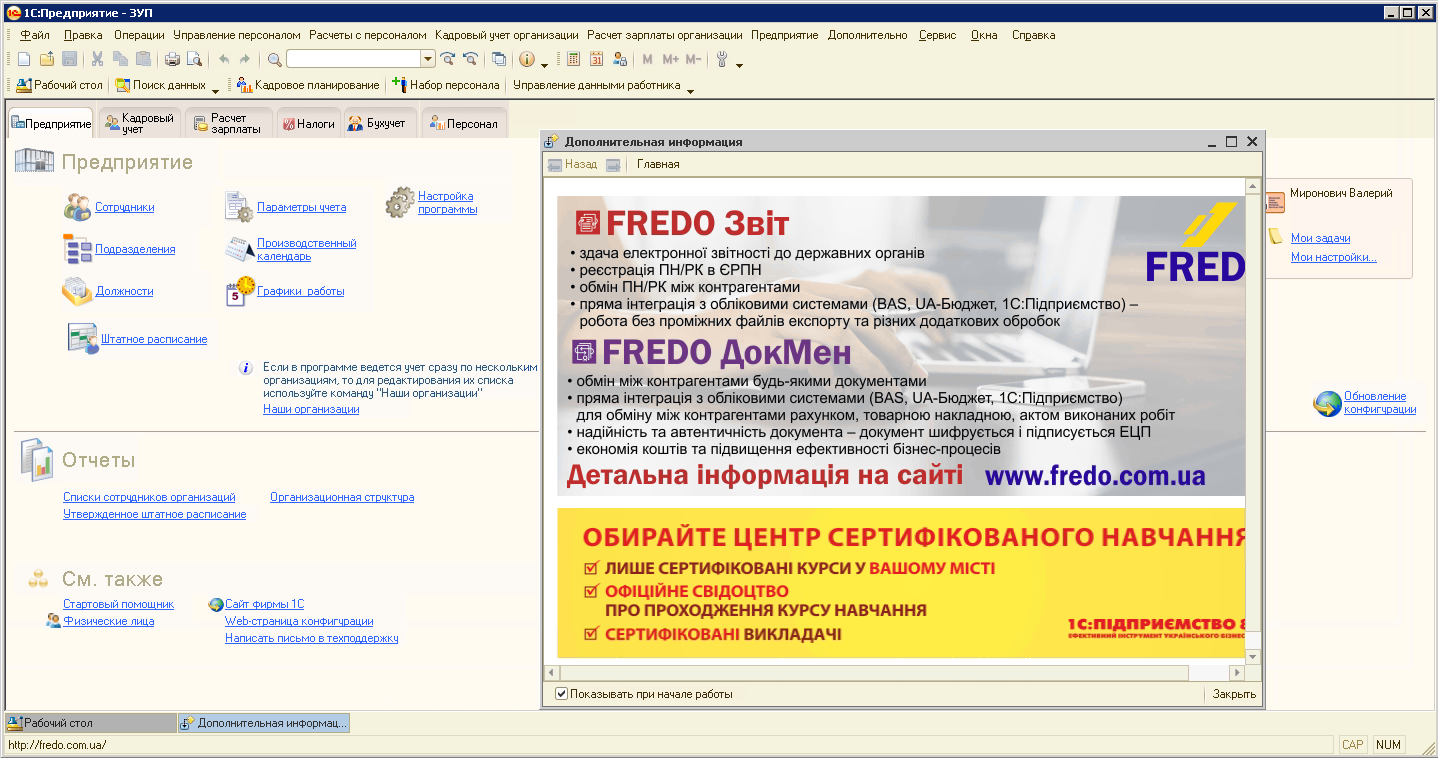Viewport: 1438px width, 758px height.
Task: Open Print preview from the toolbar
Action: pos(194,59)
